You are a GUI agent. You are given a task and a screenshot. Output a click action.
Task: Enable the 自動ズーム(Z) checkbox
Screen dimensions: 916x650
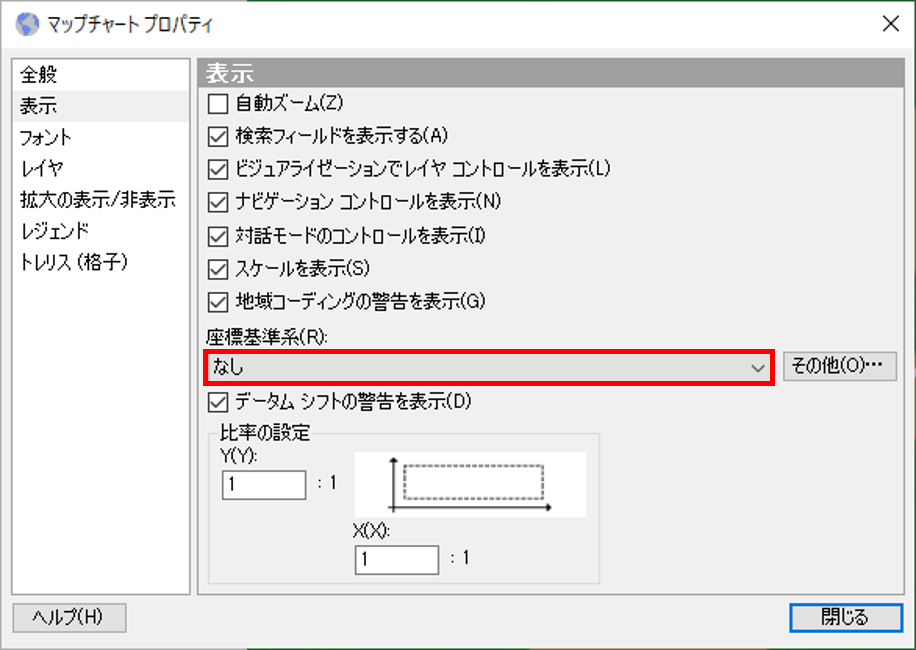pyautogui.click(x=218, y=104)
